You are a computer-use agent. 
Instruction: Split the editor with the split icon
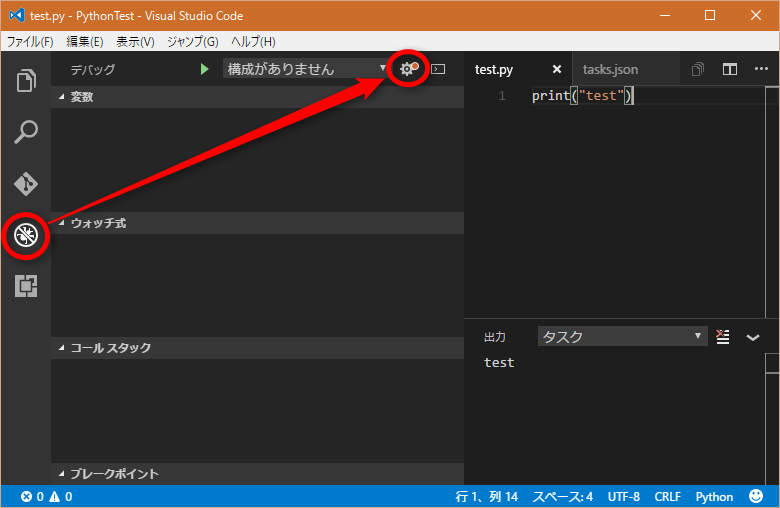(x=730, y=69)
